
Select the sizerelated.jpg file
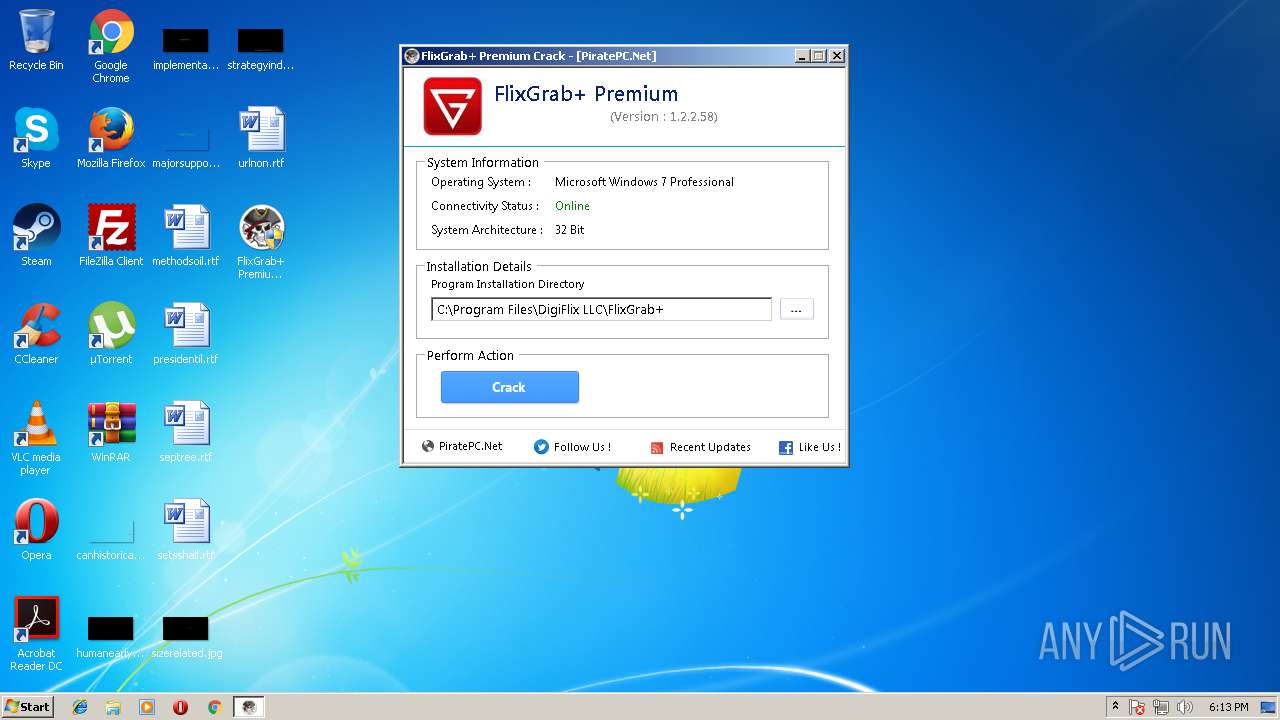[x=186, y=638]
